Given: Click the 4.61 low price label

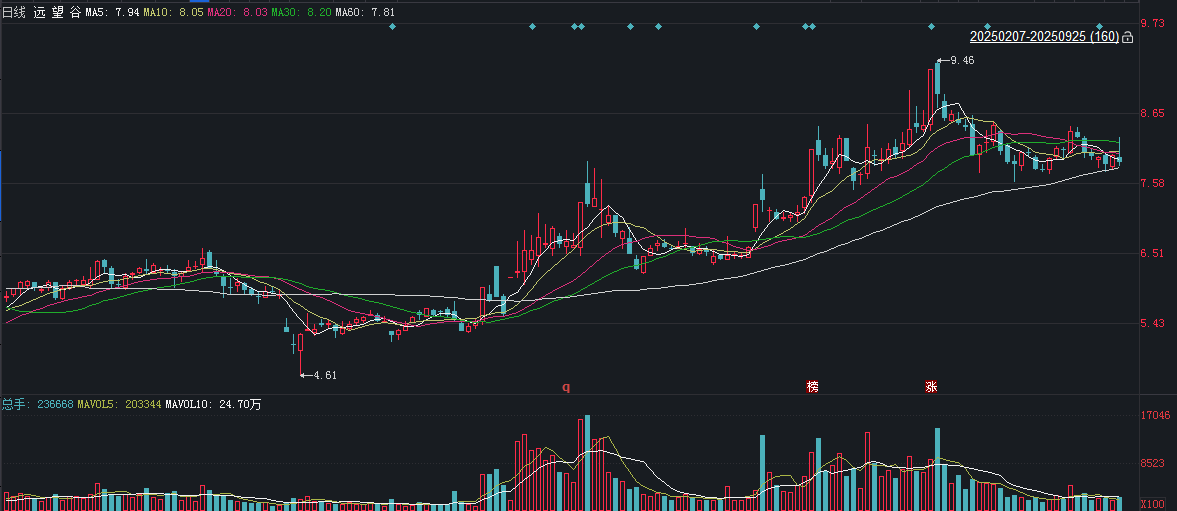Looking at the screenshot, I should coord(324,375).
